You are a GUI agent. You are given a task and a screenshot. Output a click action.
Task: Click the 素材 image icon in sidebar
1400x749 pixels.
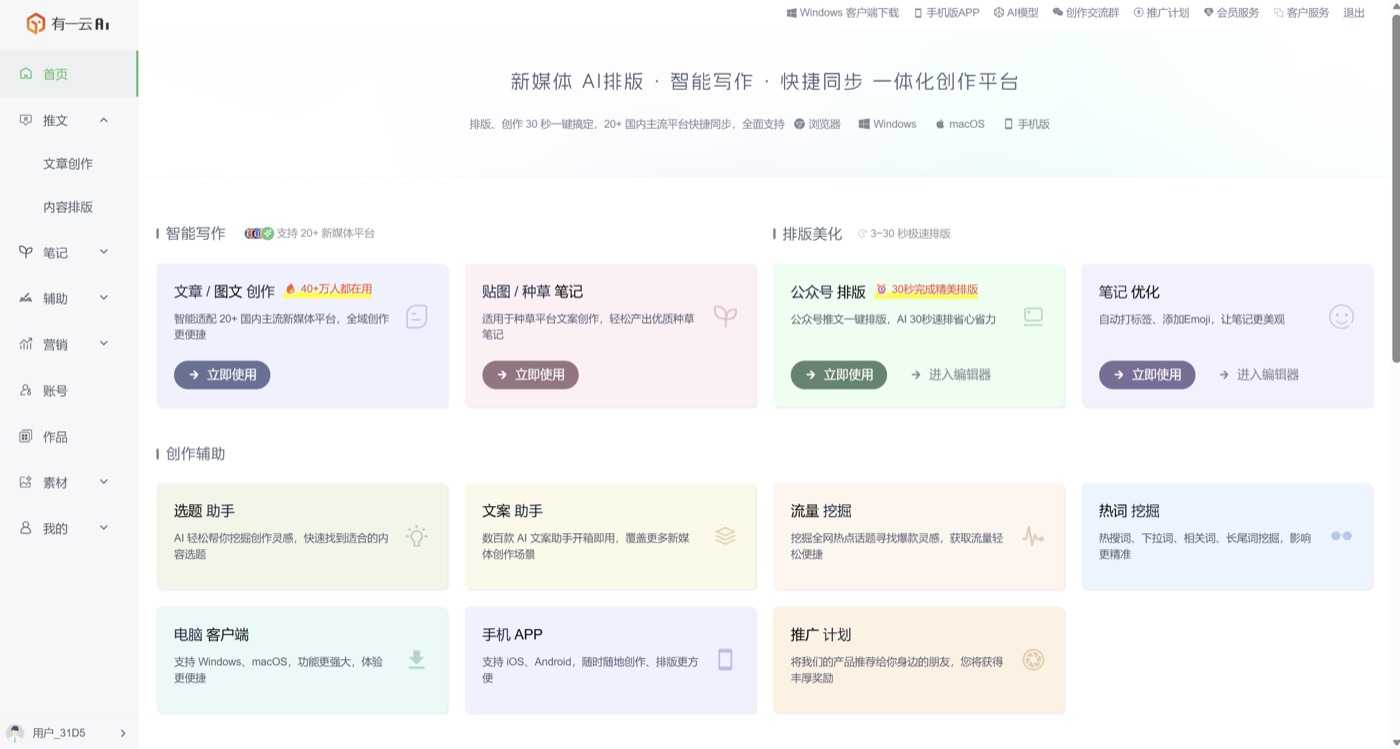tap(26, 482)
